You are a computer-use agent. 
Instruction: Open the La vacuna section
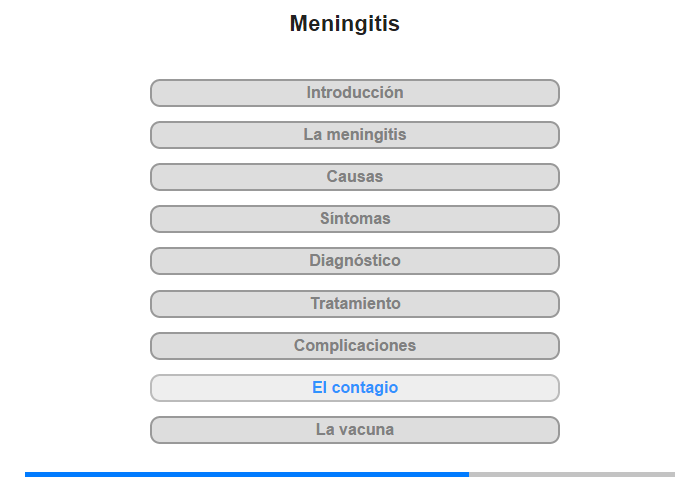click(x=354, y=430)
